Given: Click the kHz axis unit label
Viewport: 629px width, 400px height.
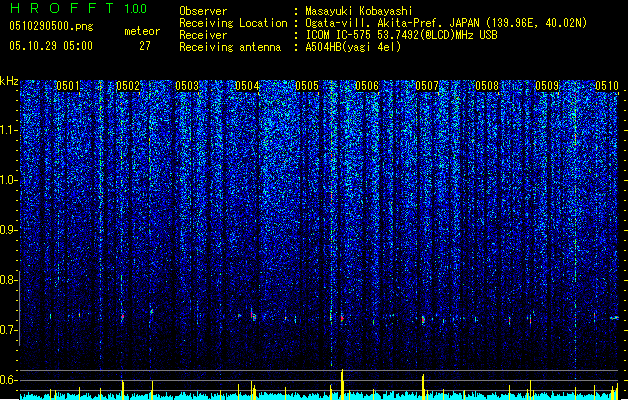Looking at the screenshot, I should (9, 81).
